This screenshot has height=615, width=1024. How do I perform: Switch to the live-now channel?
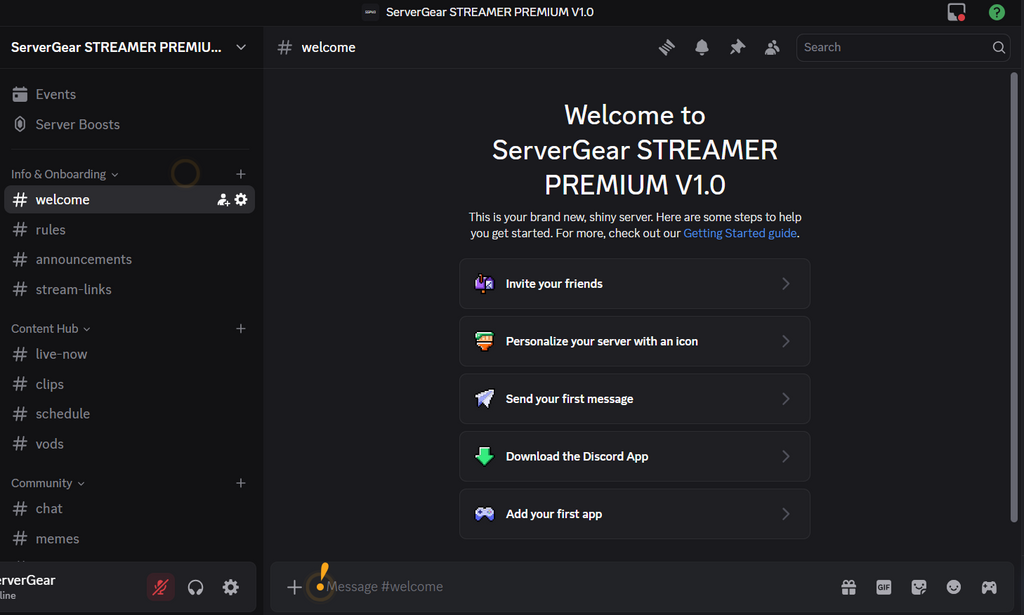[61, 354]
